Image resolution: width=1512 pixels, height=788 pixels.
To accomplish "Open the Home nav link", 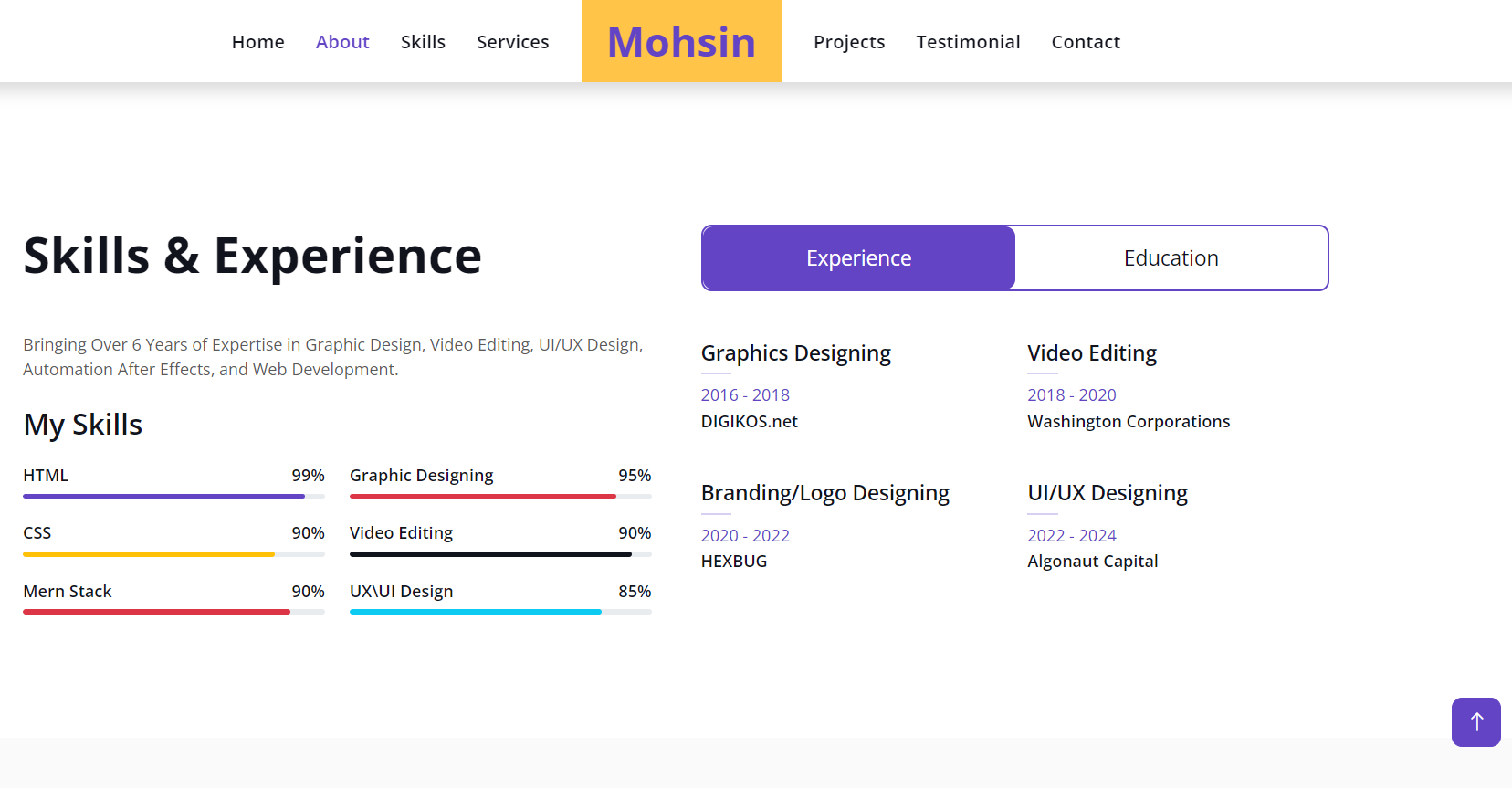I will pyautogui.click(x=258, y=42).
